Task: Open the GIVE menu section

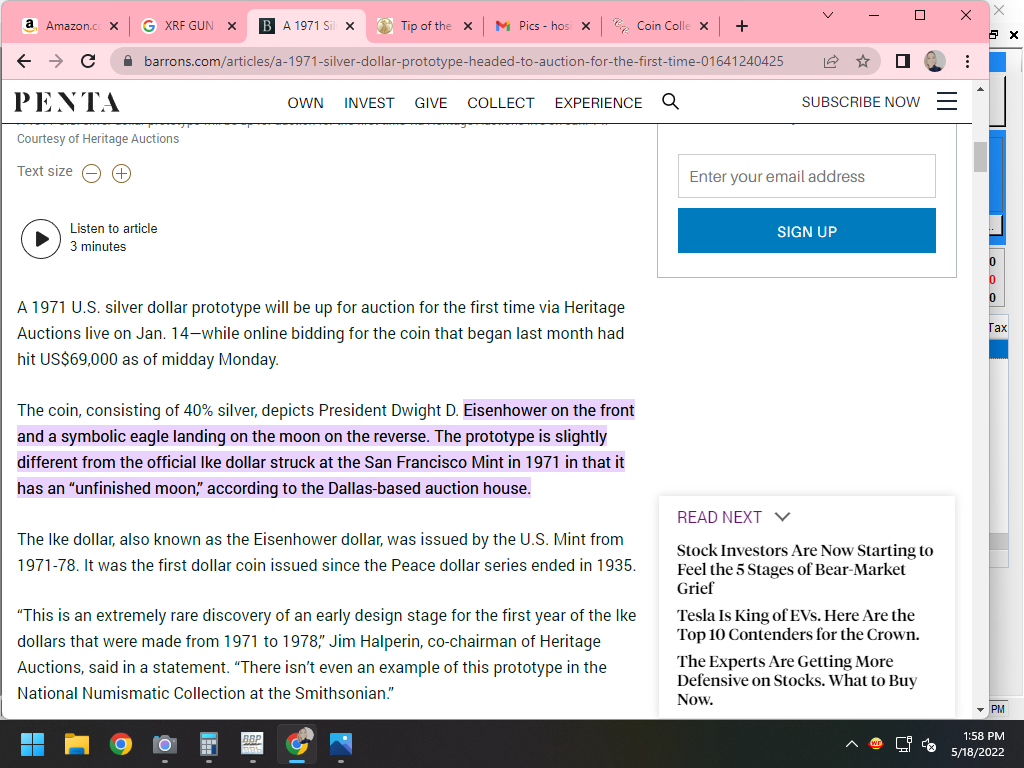Action: [x=430, y=103]
